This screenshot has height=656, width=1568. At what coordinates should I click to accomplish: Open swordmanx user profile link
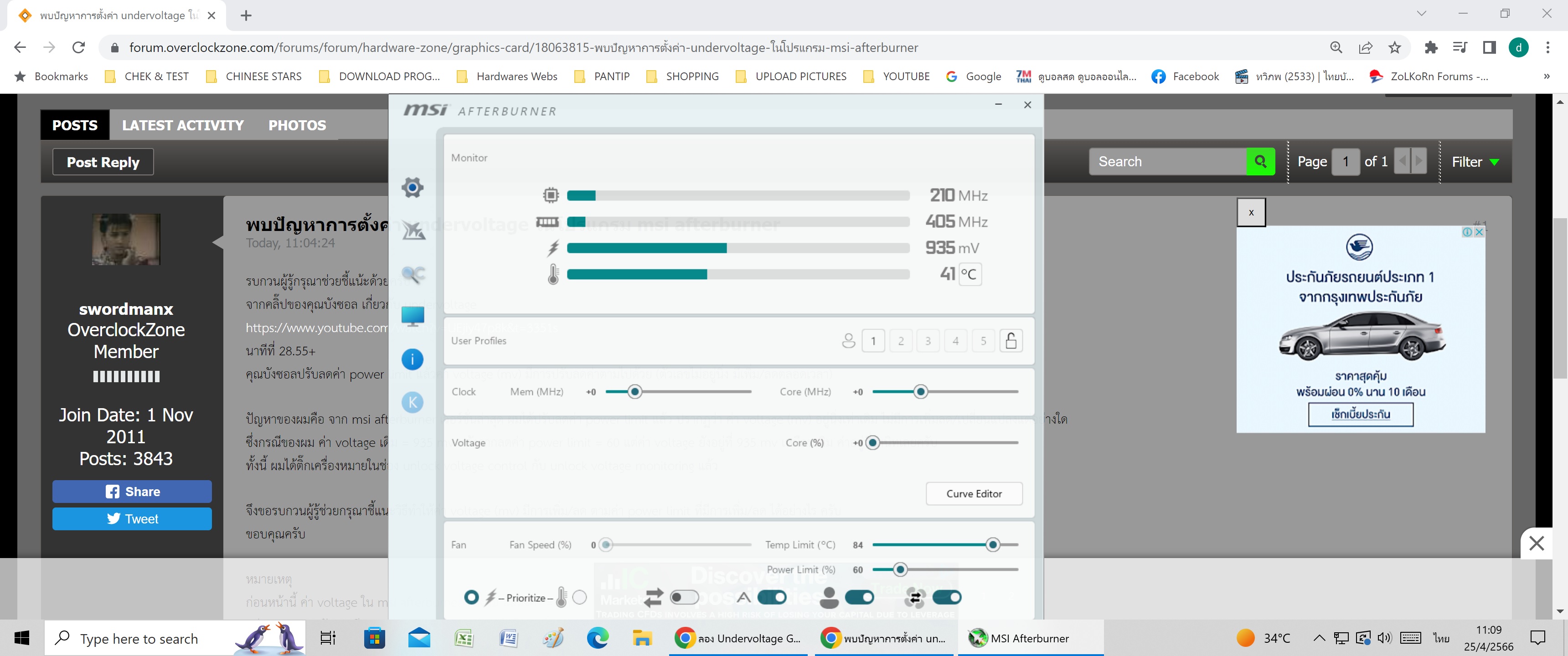[126, 309]
